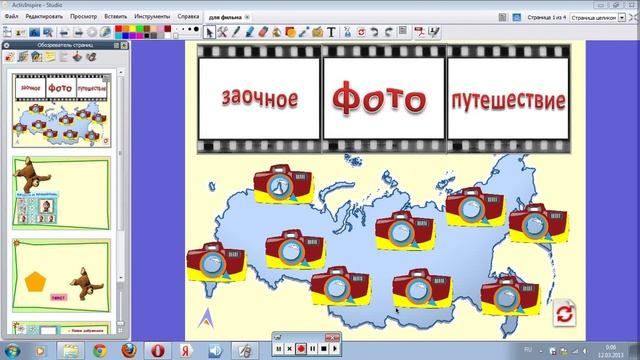The height and width of the screenshot is (360, 640).
Task: Pin the Page Browser panel
Action: [x=124, y=45]
